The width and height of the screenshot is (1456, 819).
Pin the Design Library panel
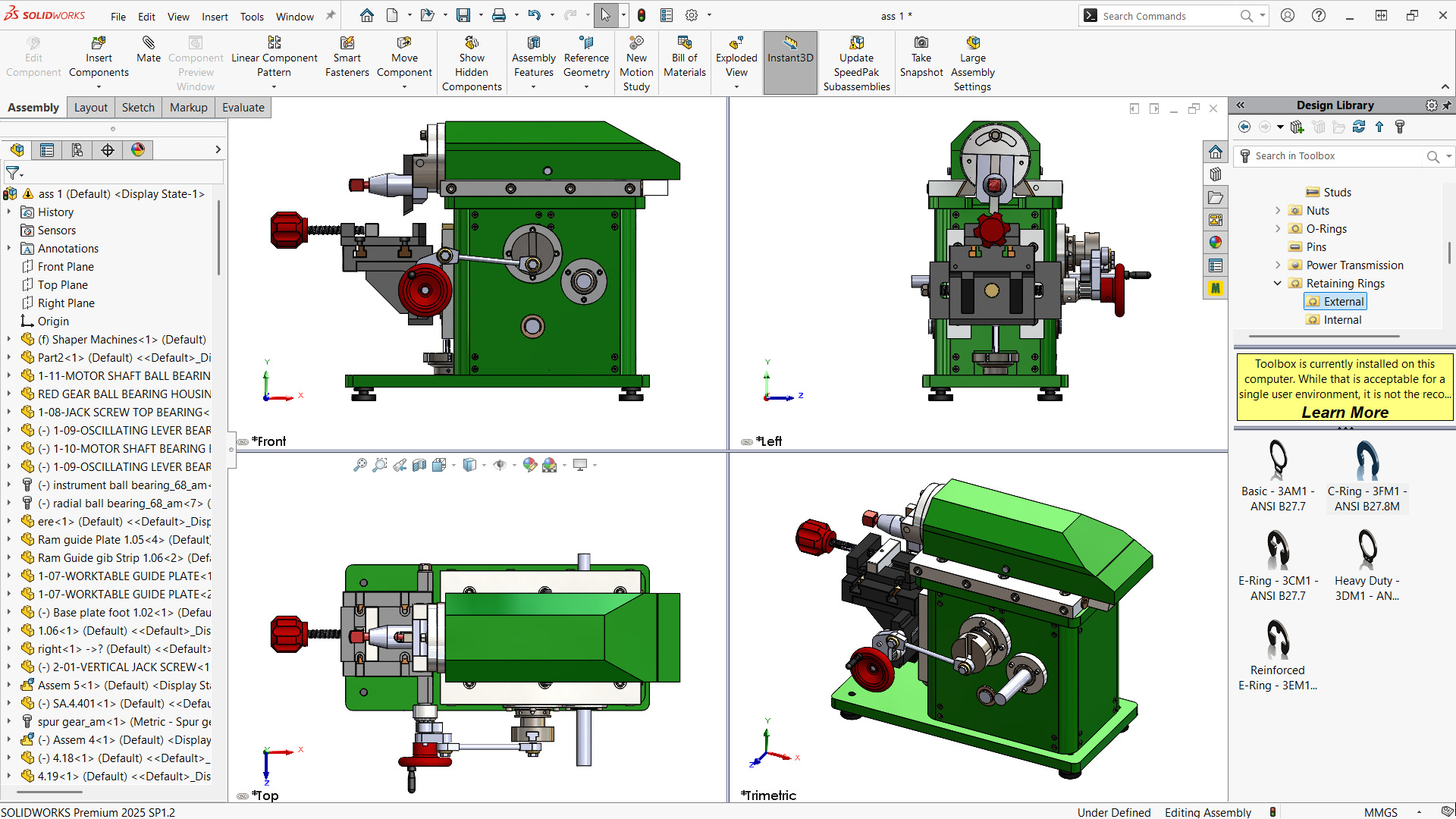point(1447,105)
